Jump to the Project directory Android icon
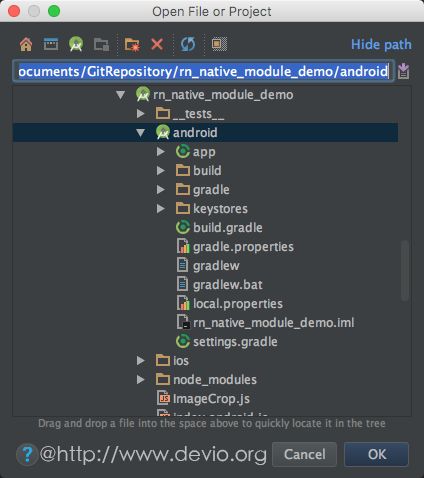 76,44
